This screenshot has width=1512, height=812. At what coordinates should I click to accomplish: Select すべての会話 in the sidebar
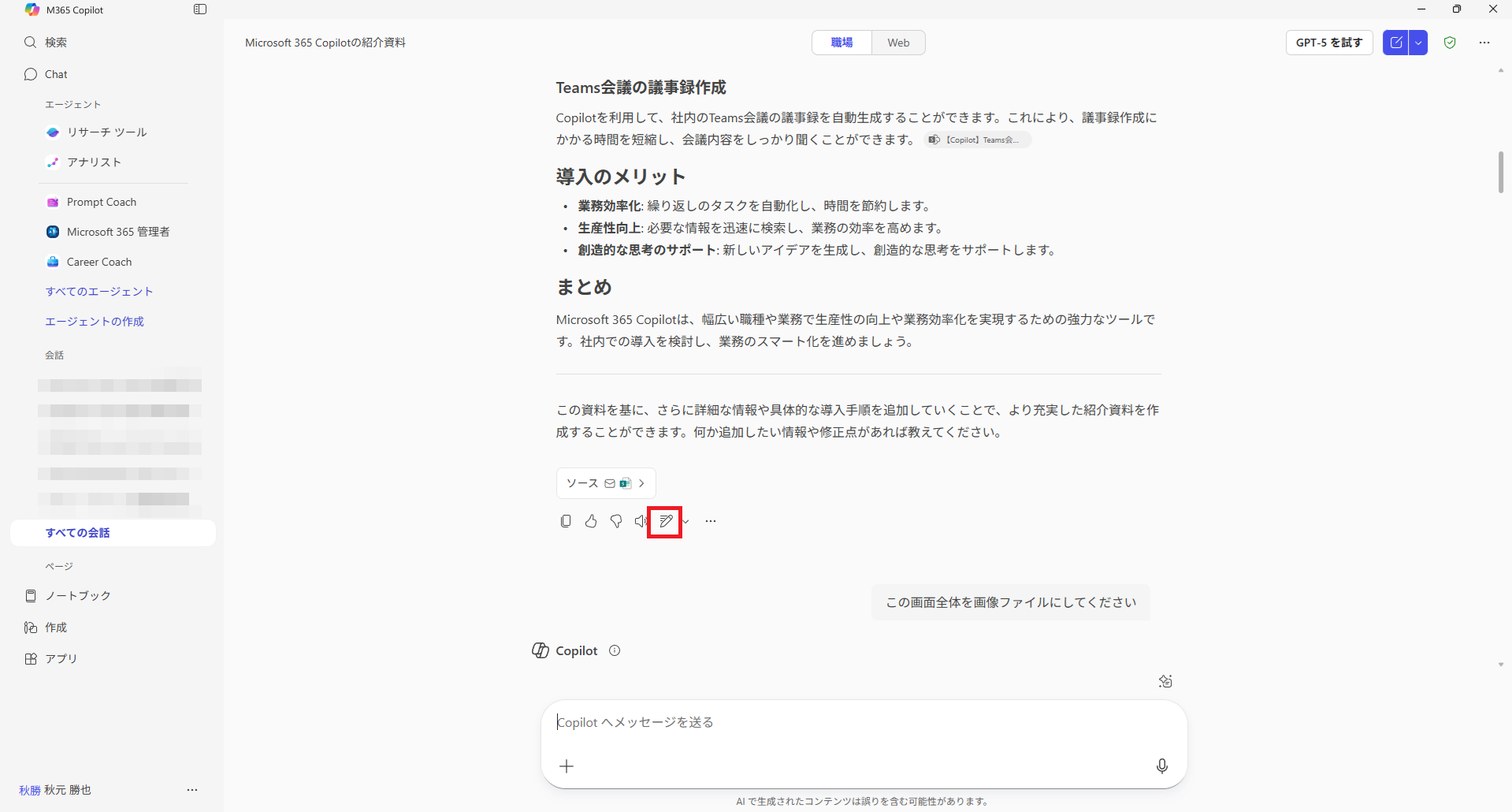(113, 533)
